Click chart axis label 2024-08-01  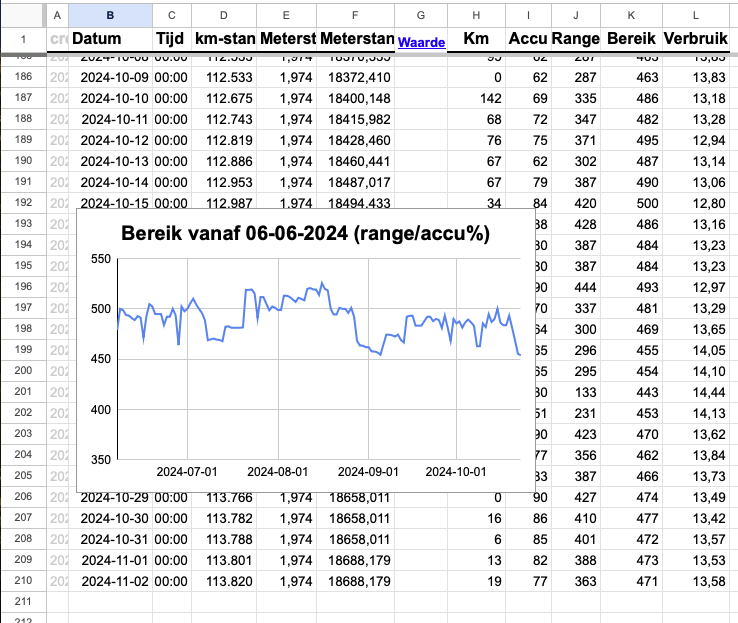[278, 471]
